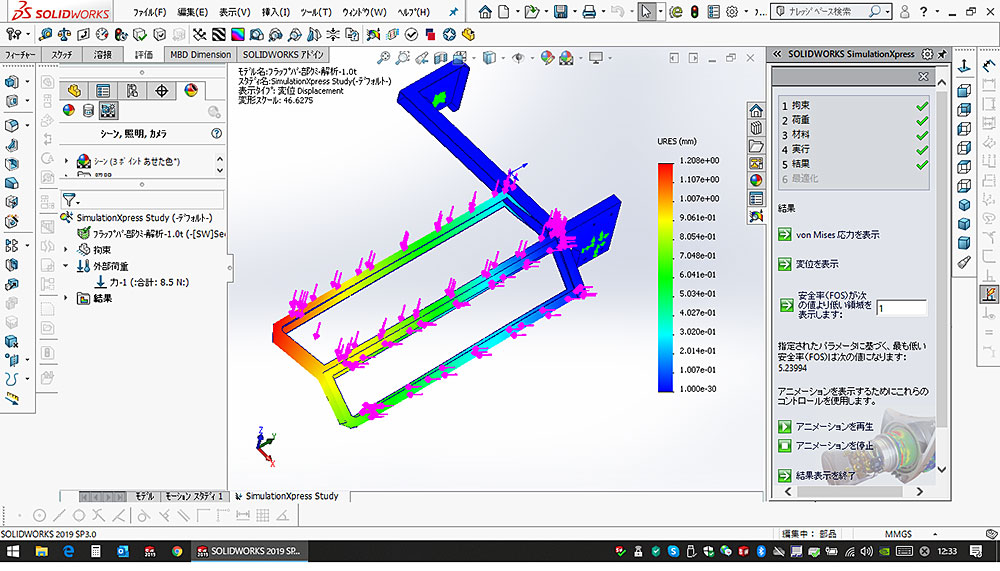1000x571 pixels.
Task: Expand the シーン node in the scene tree
Action: 66,161
